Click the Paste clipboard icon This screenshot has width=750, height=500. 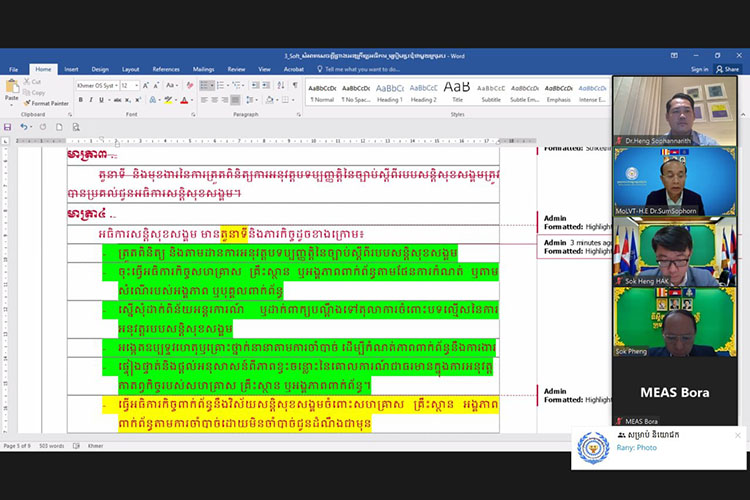pyautogui.click(x=12, y=87)
